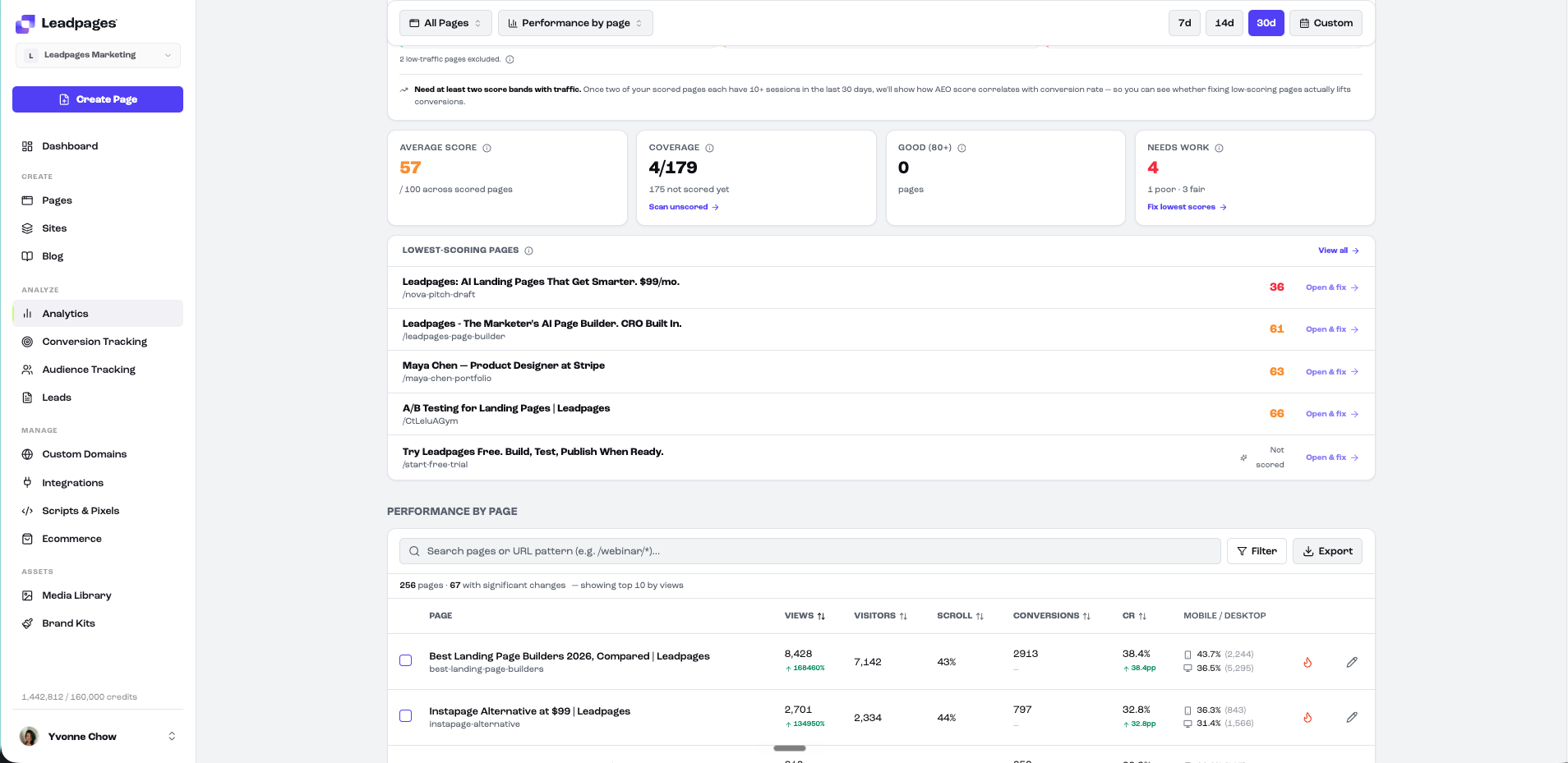Viewport: 1568px width, 763px height.
Task: Click info icon next to Lowest-Scoring Pages
Action: tap(529, 251)
